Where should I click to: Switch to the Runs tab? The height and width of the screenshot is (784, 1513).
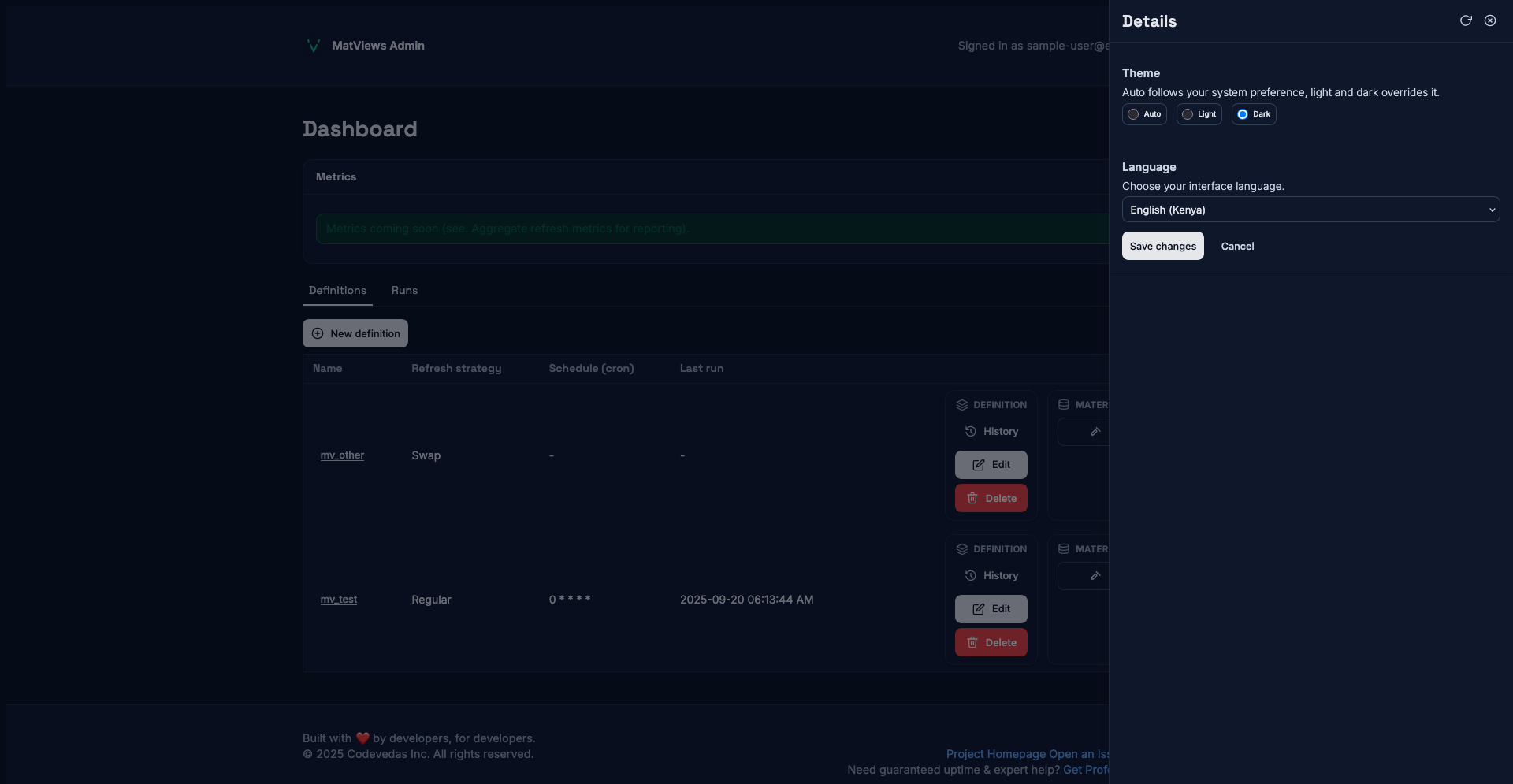pyautogui.click(x=404, y=290)
